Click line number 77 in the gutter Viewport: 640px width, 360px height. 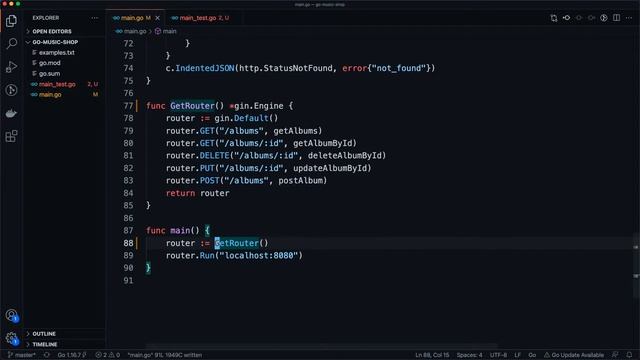click(x=129, y=106)
